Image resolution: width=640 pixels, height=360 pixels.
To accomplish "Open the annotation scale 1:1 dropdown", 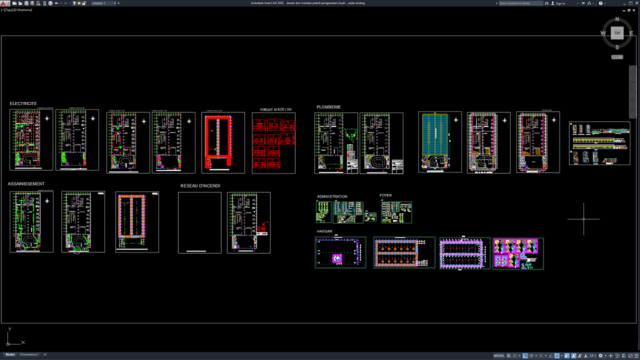I will click(x=593, y=356).
